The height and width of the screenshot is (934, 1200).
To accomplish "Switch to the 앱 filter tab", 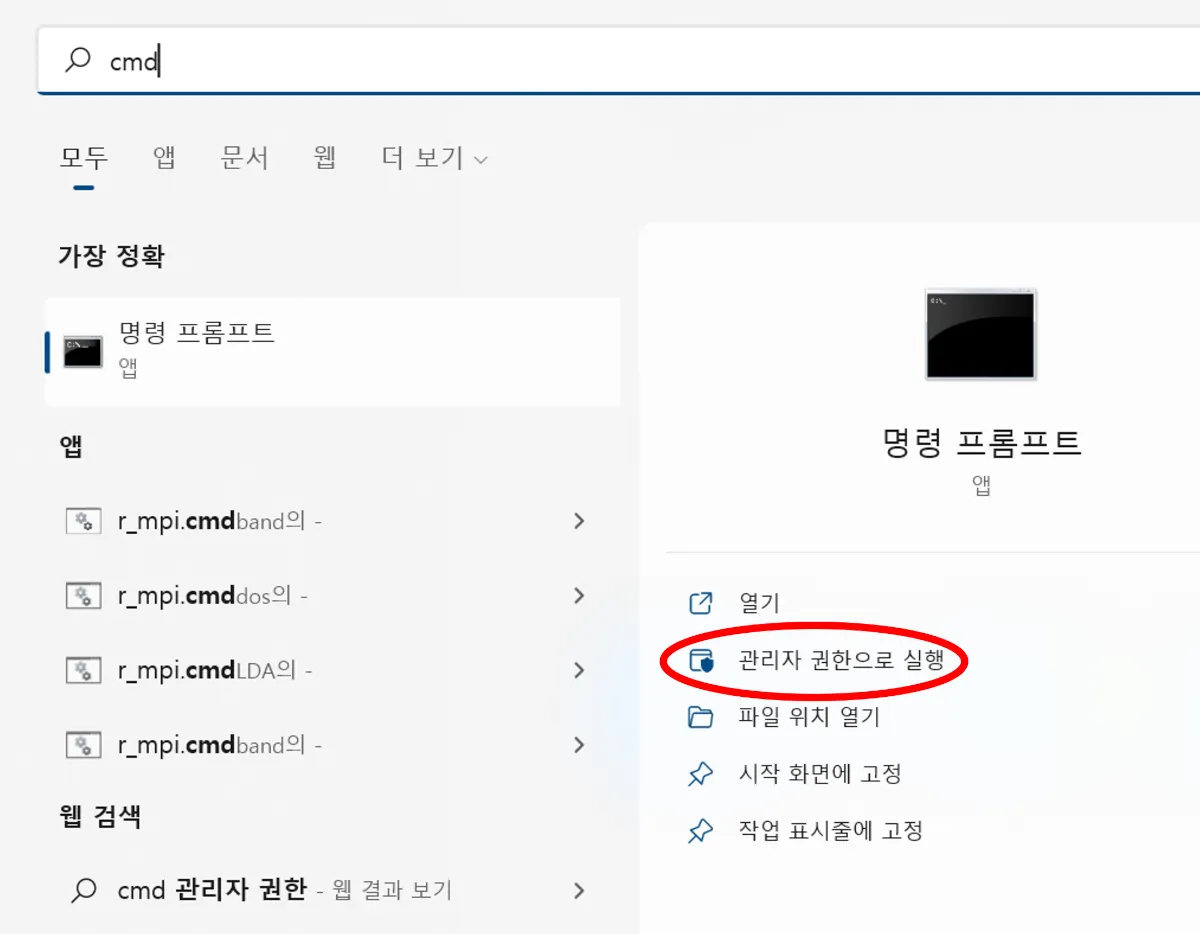I will [164, 157].
